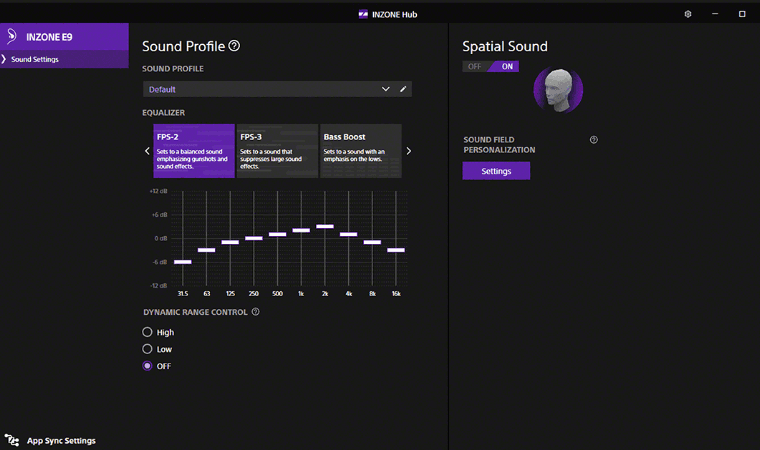Screen dimensions: 760x450
Task: Click Dynamic Range Control help icon
Action: point(256,312)
